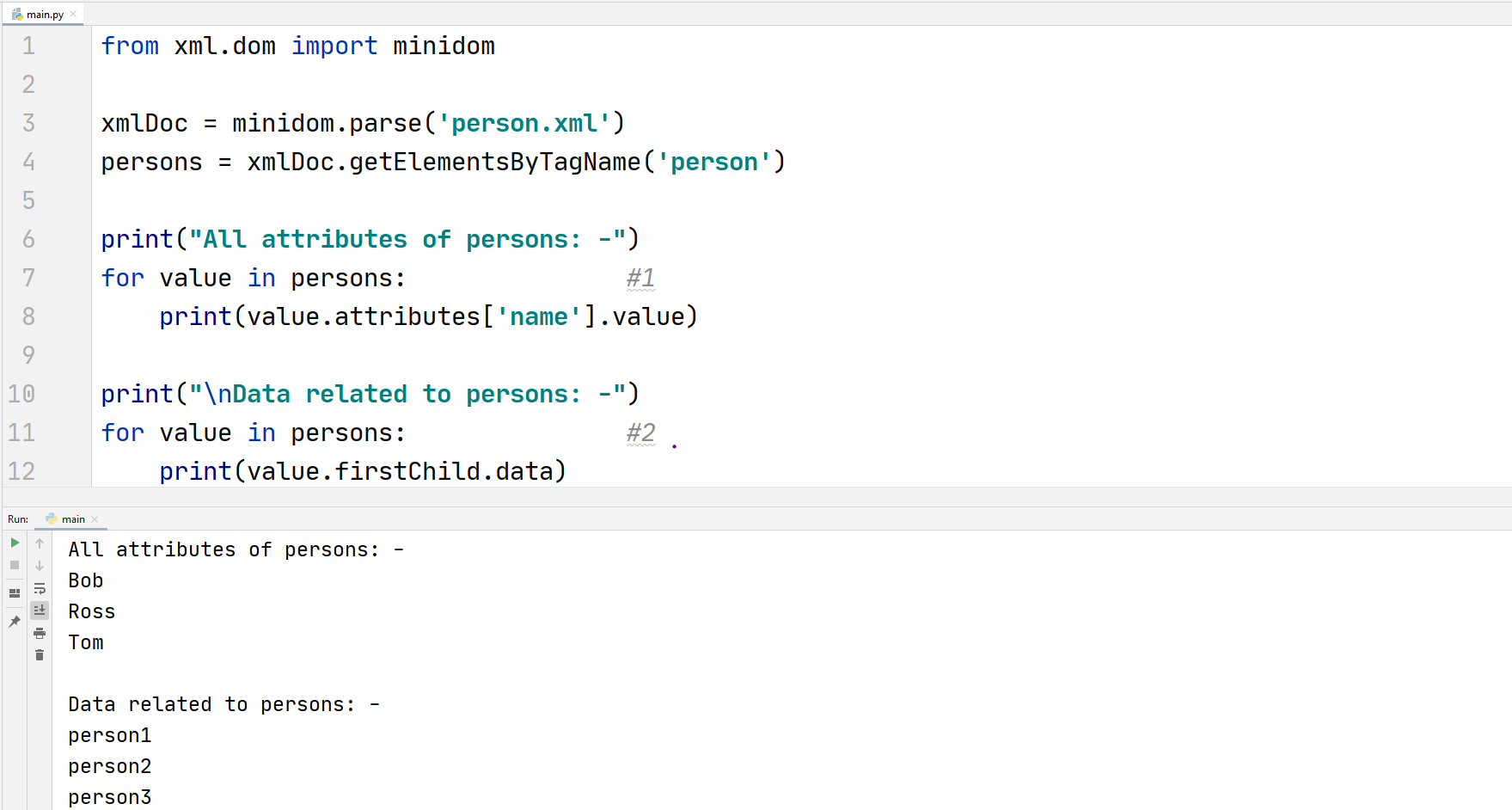Click the minidom import statement
1512x810 pixels.
click(x=444, y=45)
